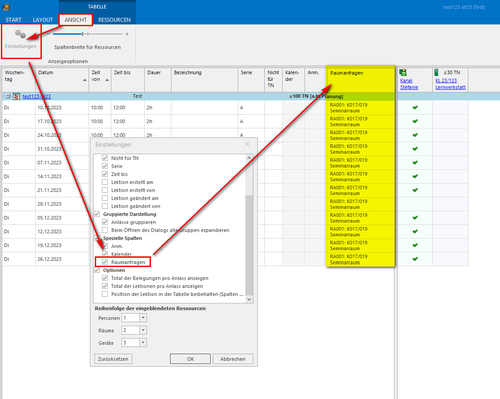Switch to the RESSOURCEN ribbon tab
The height and width of the screenshot is (399, 500).
point(114,20)
